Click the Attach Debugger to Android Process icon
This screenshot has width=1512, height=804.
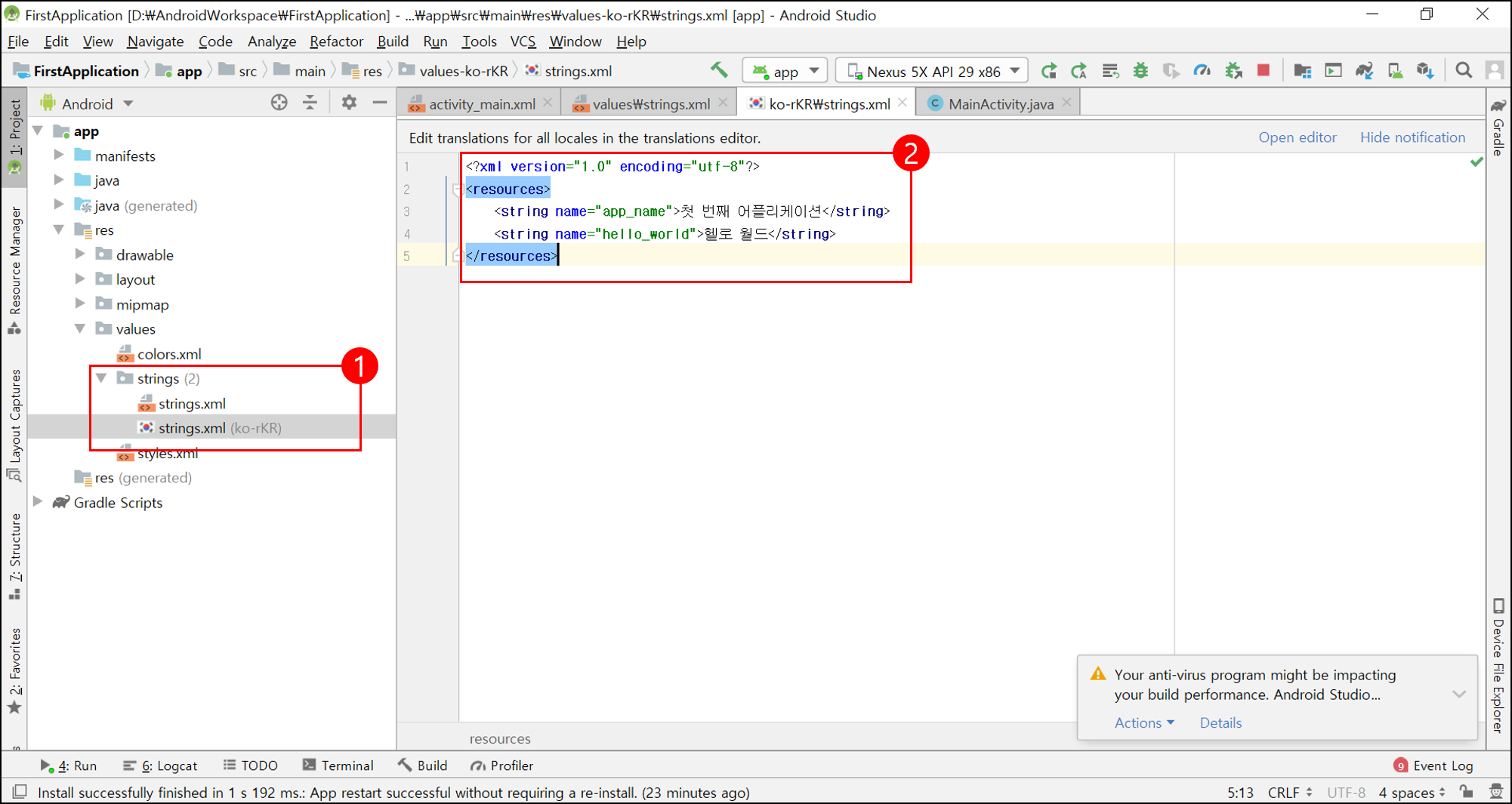1233,71
